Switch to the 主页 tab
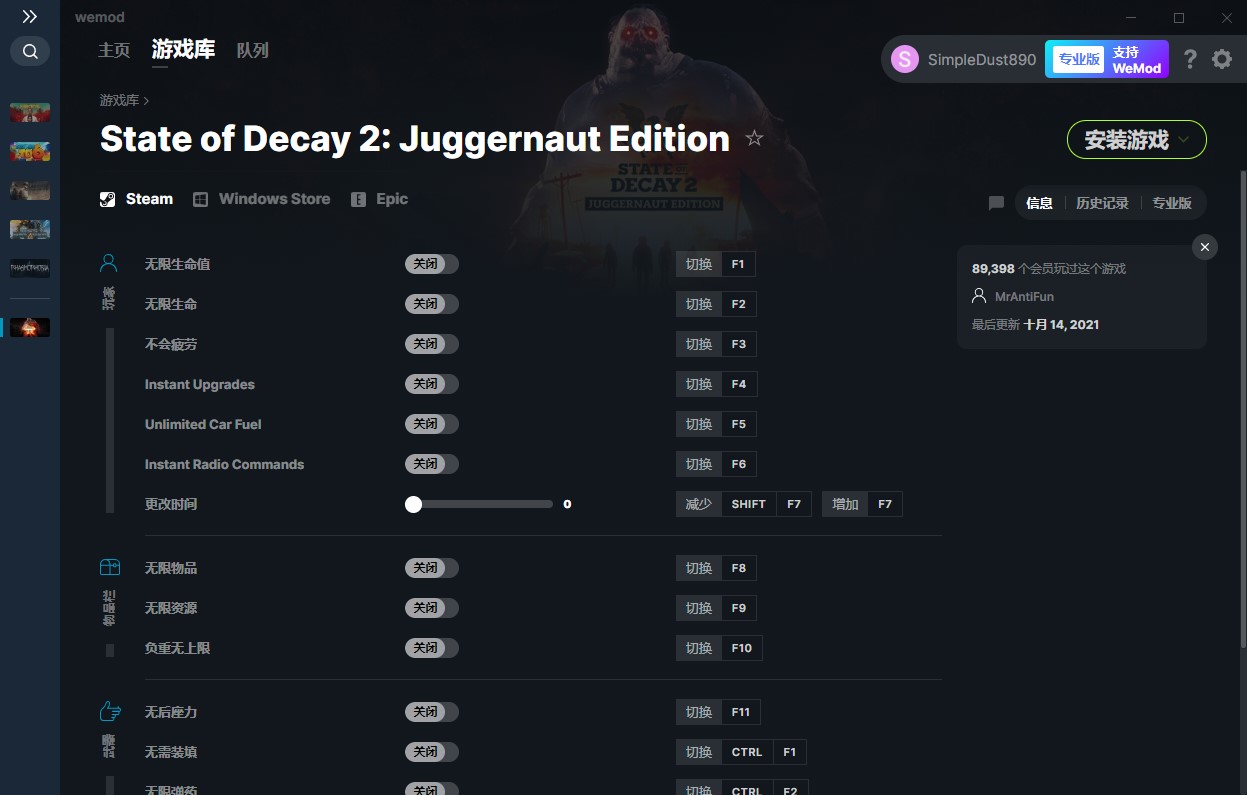 (x=114, y=50)
